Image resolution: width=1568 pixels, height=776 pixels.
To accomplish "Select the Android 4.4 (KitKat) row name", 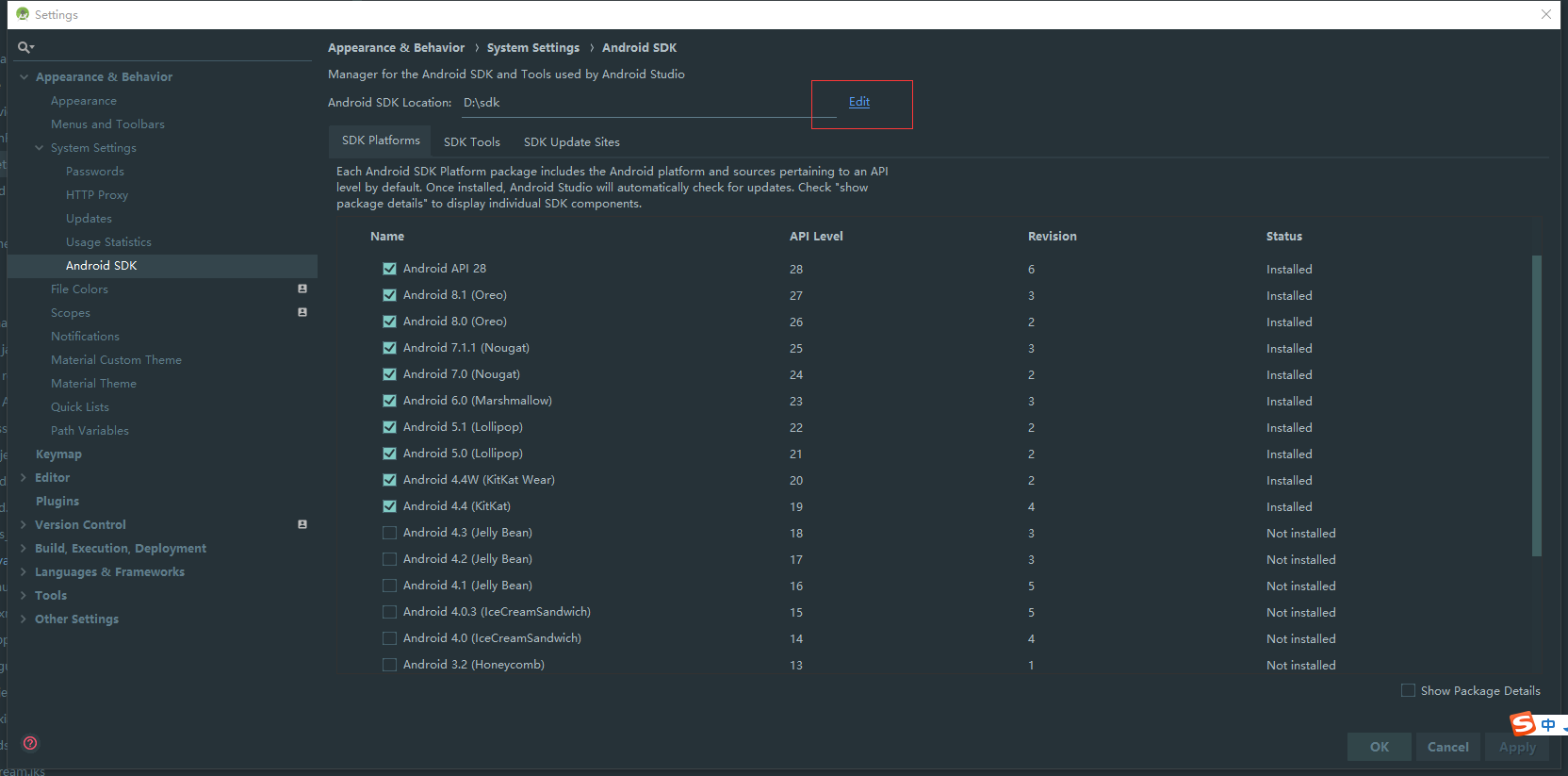I will pos(457,506).
